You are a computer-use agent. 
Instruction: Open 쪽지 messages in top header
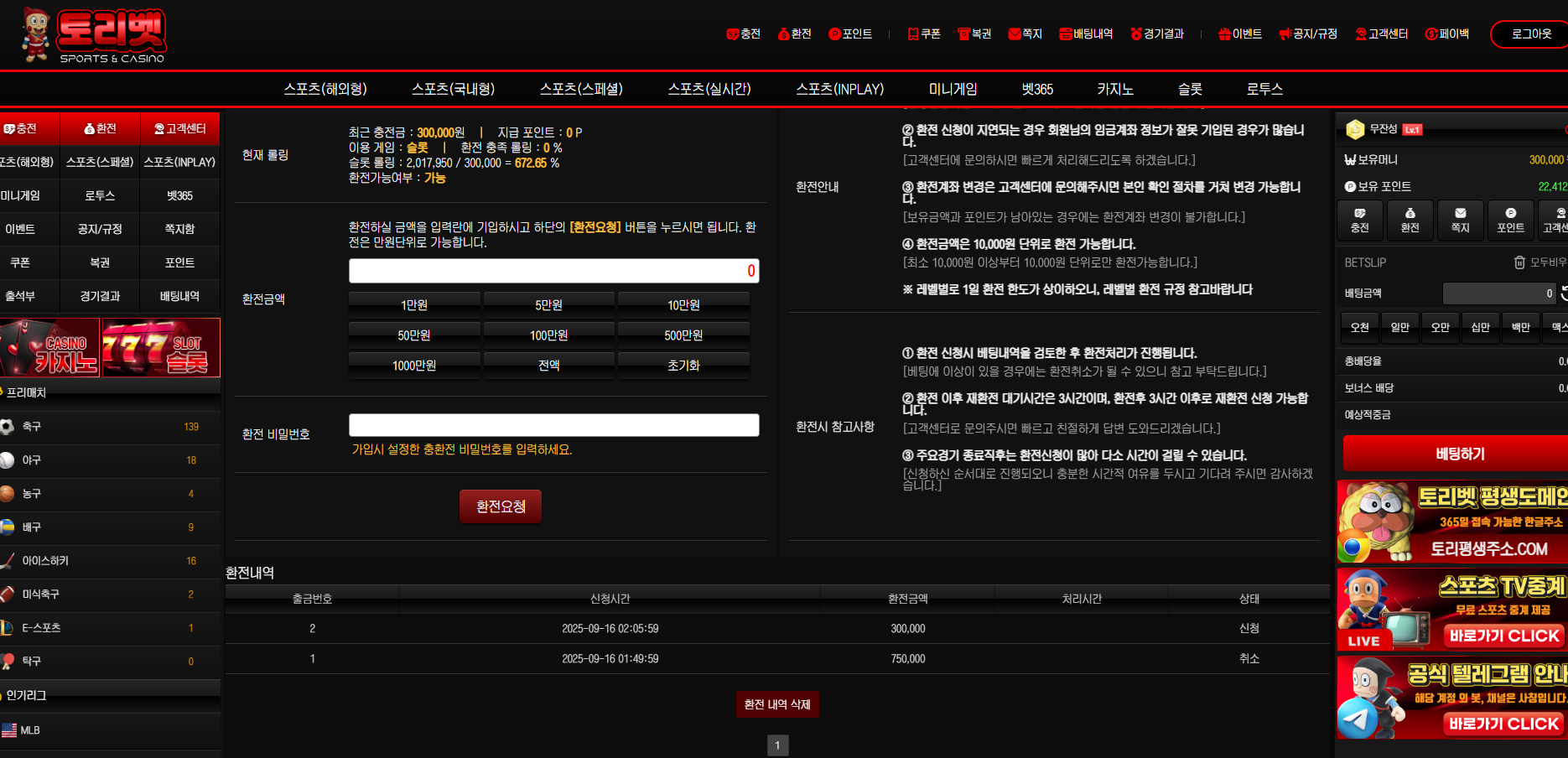(1025, 34)
